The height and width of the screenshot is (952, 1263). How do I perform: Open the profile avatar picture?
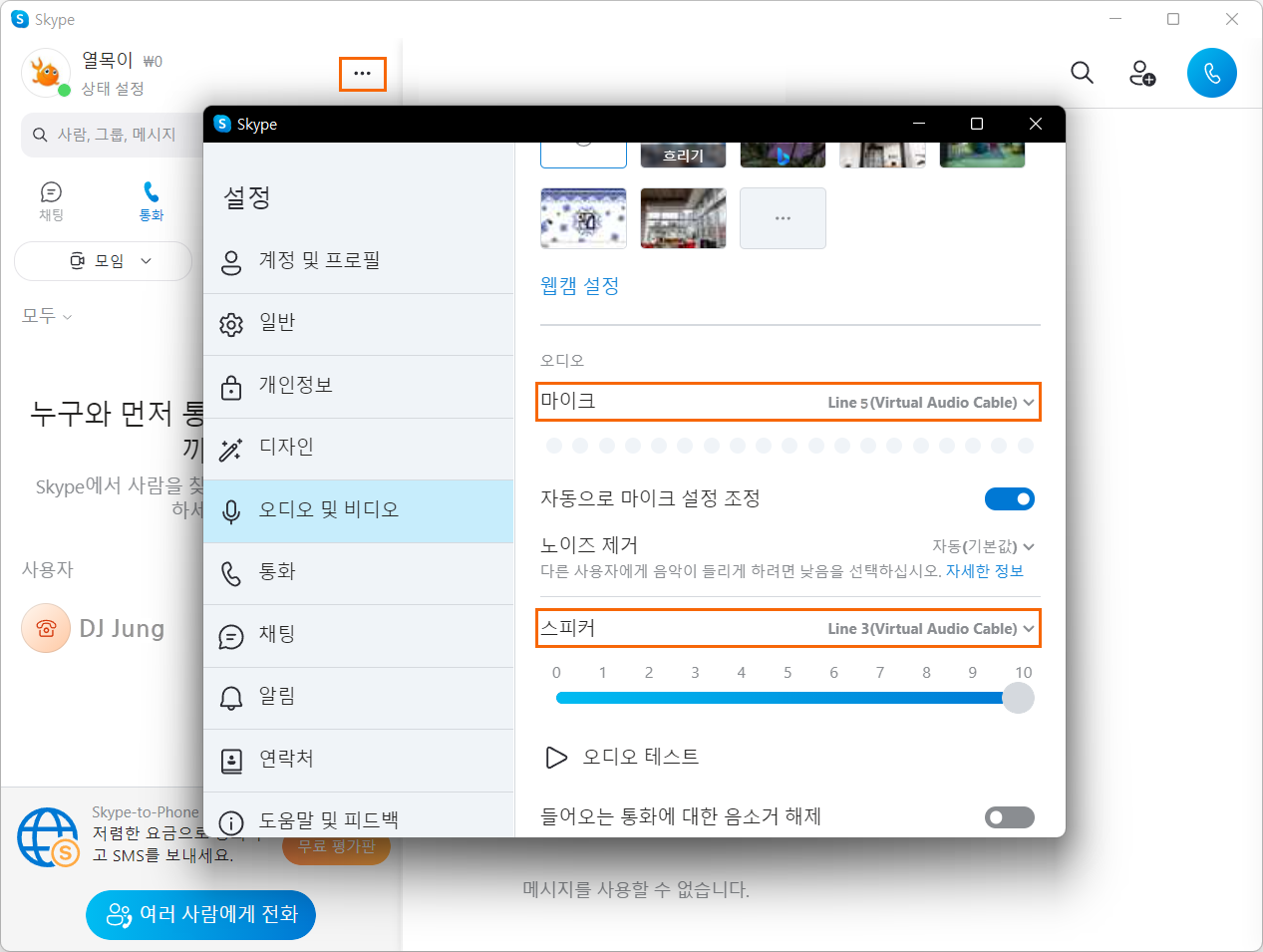(46, 73)
